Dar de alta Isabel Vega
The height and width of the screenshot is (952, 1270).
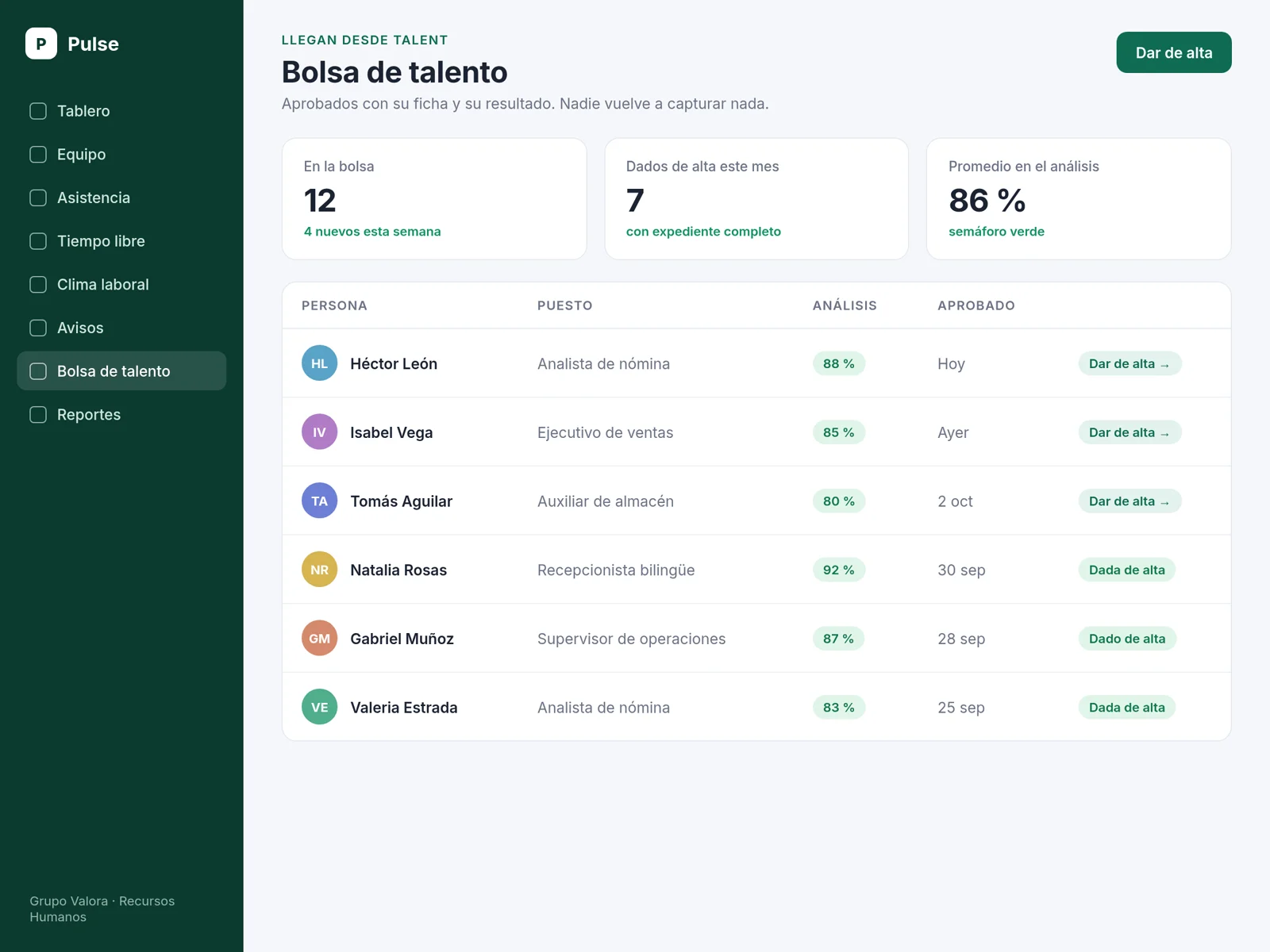tap(1130, 432)
